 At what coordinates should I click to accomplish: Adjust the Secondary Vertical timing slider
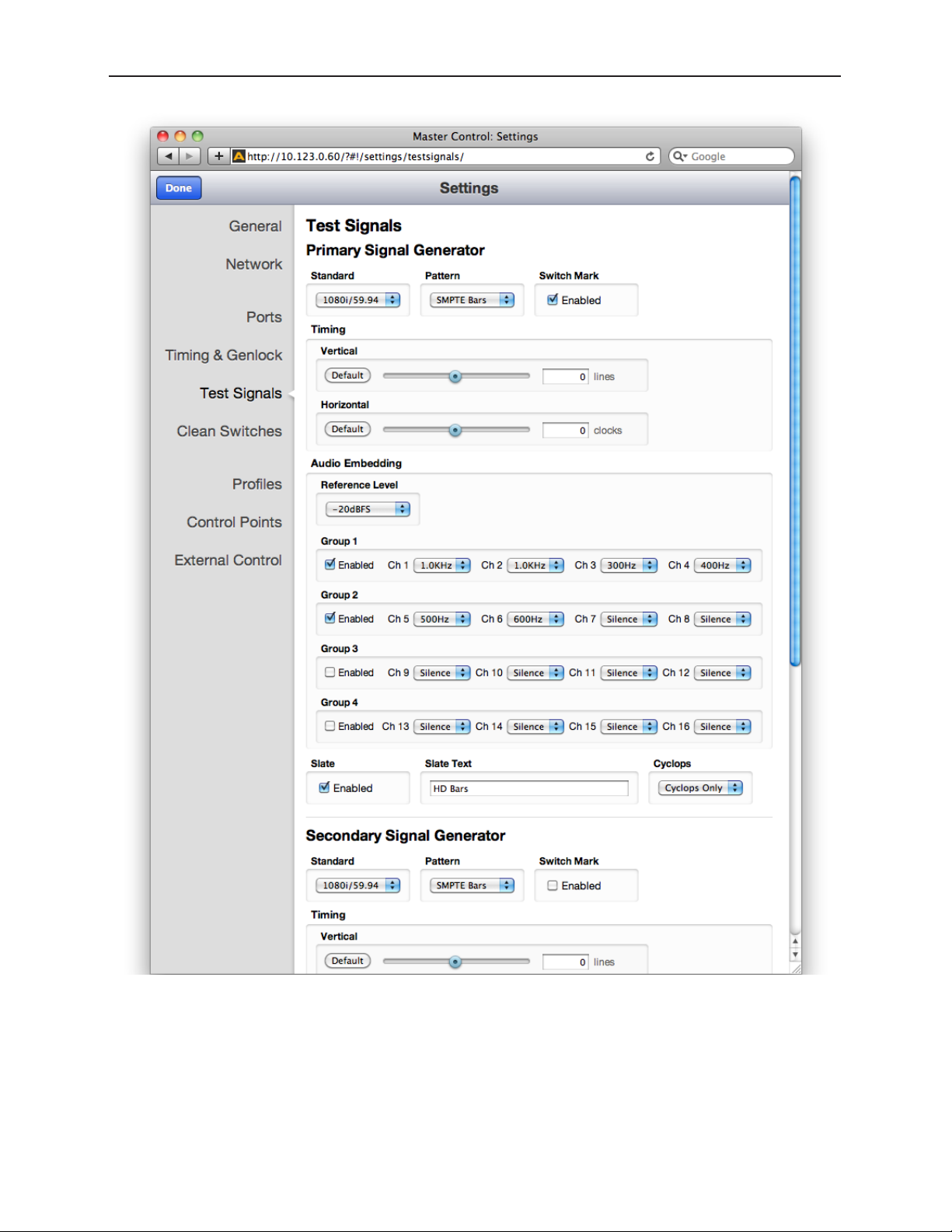(455, 962)
